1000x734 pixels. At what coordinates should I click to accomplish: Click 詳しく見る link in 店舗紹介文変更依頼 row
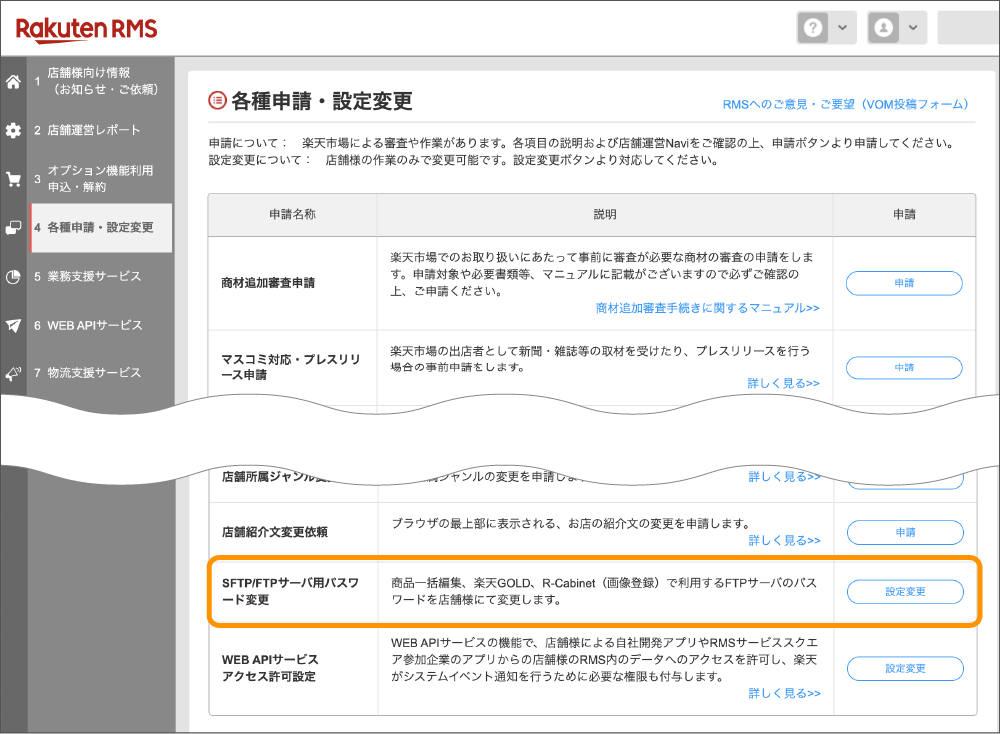click(x=783, y=541)
